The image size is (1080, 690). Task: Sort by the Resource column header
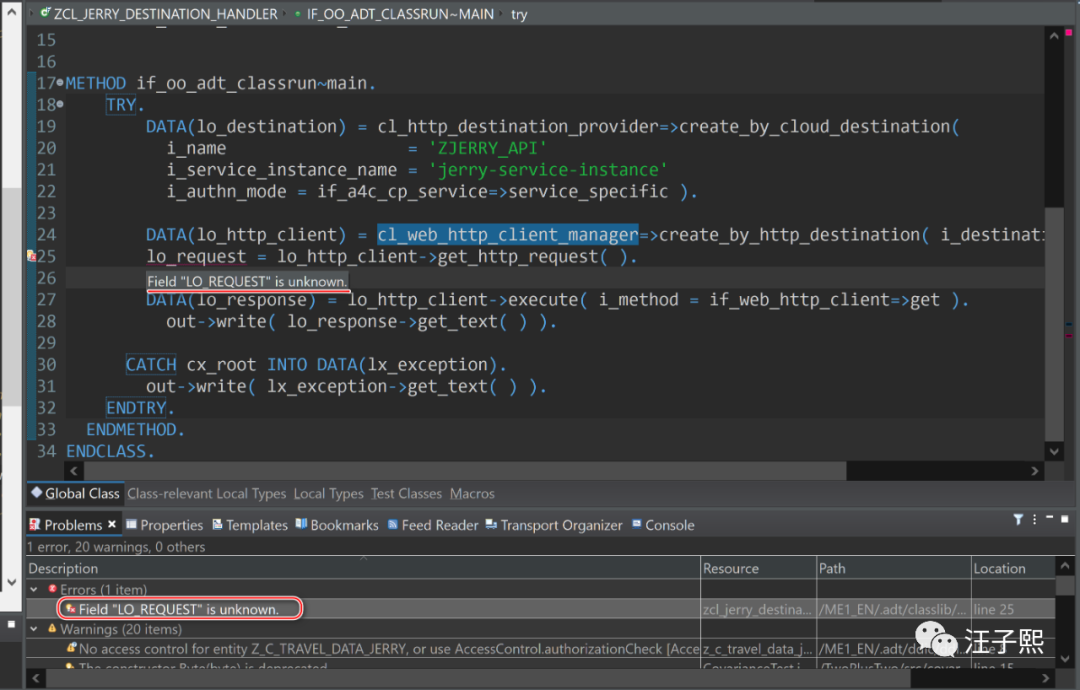(x=758, y=568)
